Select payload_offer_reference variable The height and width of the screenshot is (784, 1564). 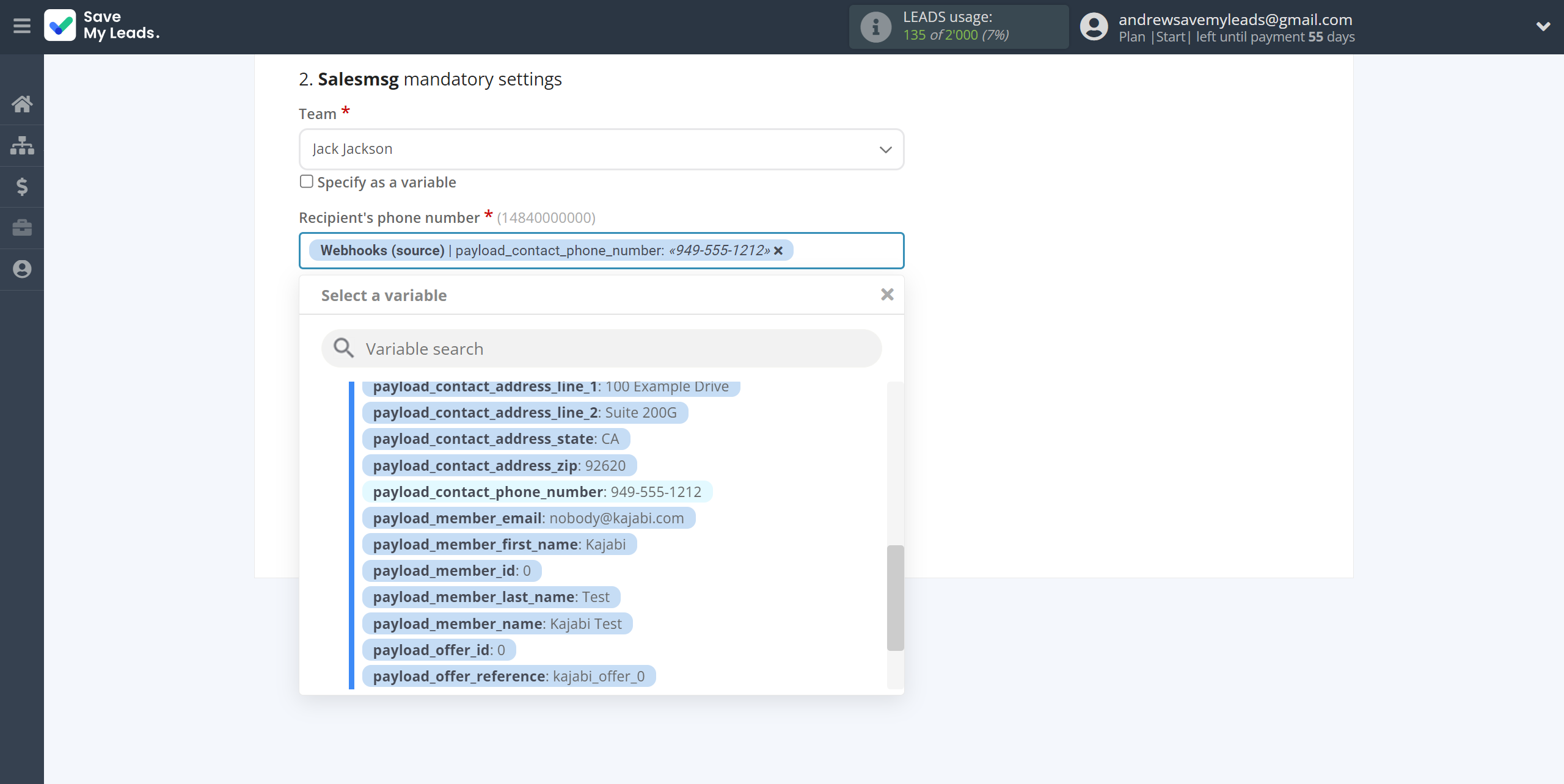point(509,677)
